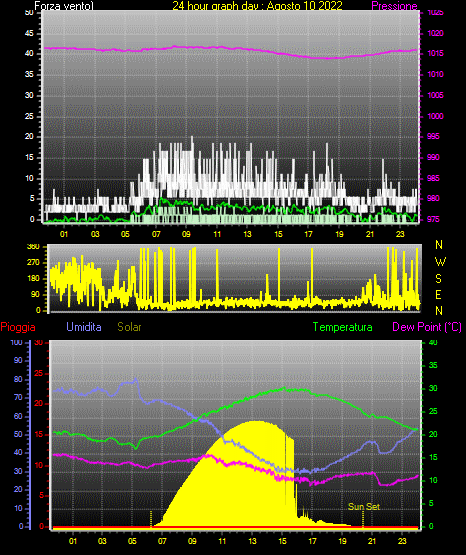Click the Solar legend label
The height and width of the screenshot is (555, 466).
[x=130, y=327]
